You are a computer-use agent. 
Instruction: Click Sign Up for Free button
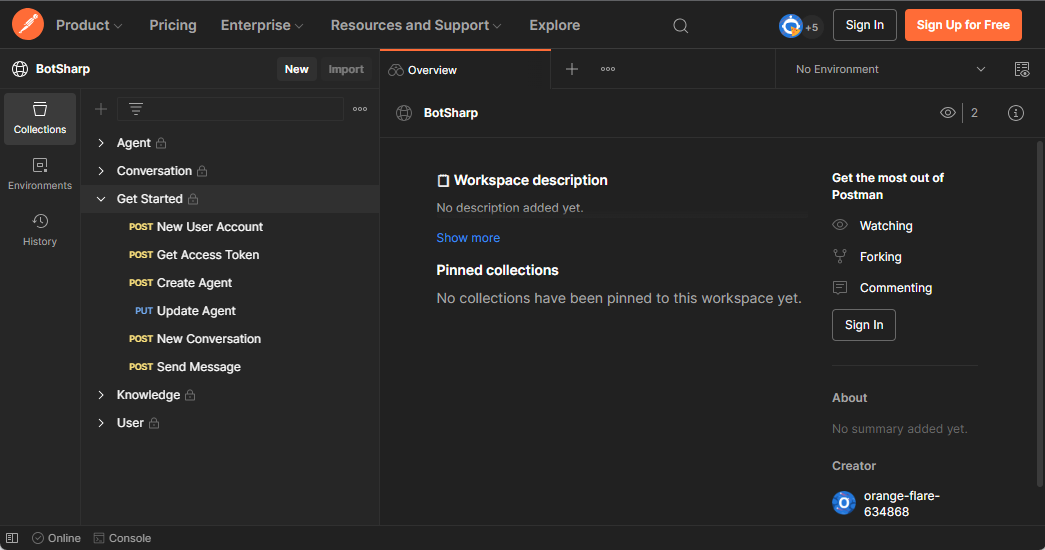[963, 25]
